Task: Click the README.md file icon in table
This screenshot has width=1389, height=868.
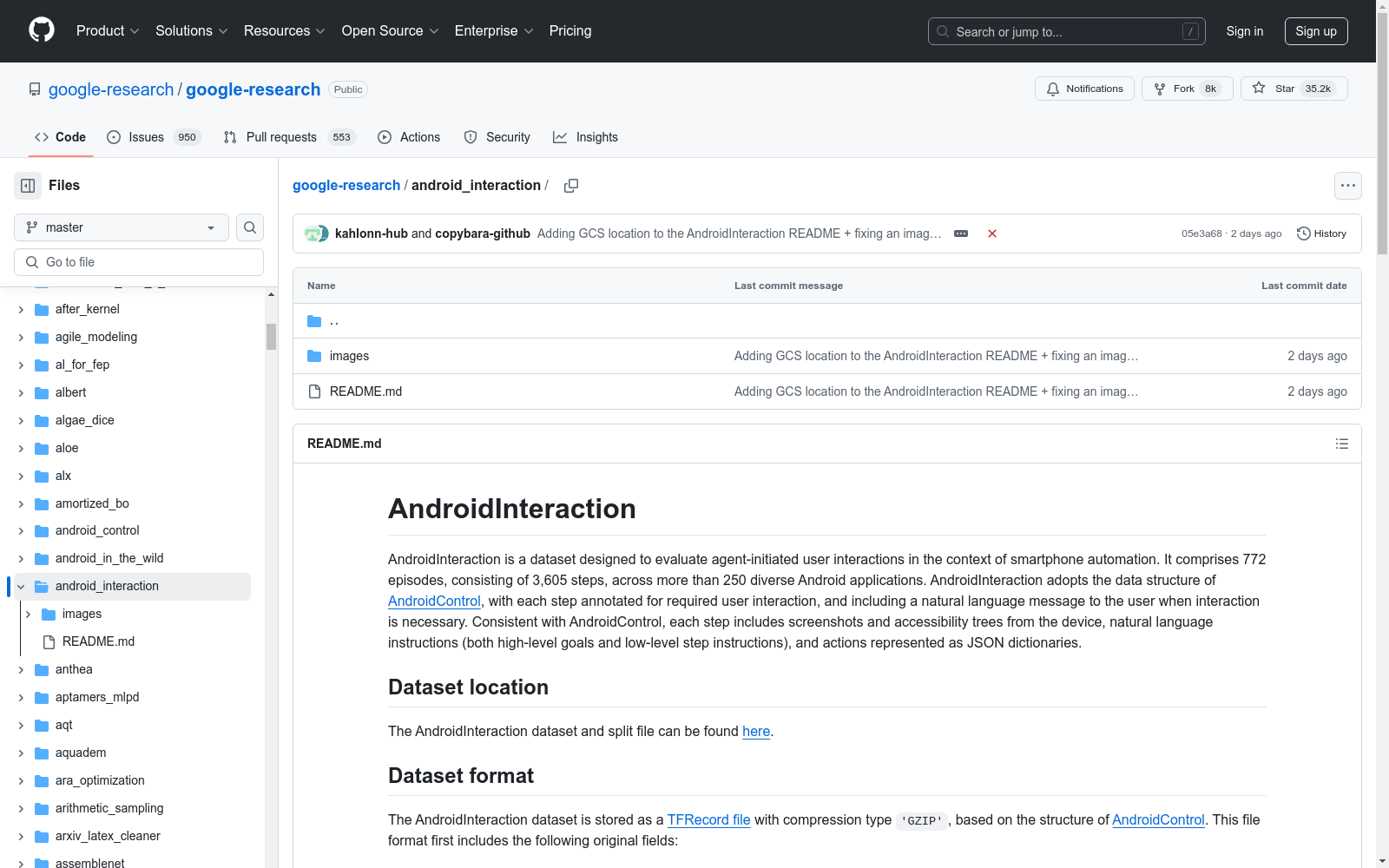Action: click(x=314, y=391)
